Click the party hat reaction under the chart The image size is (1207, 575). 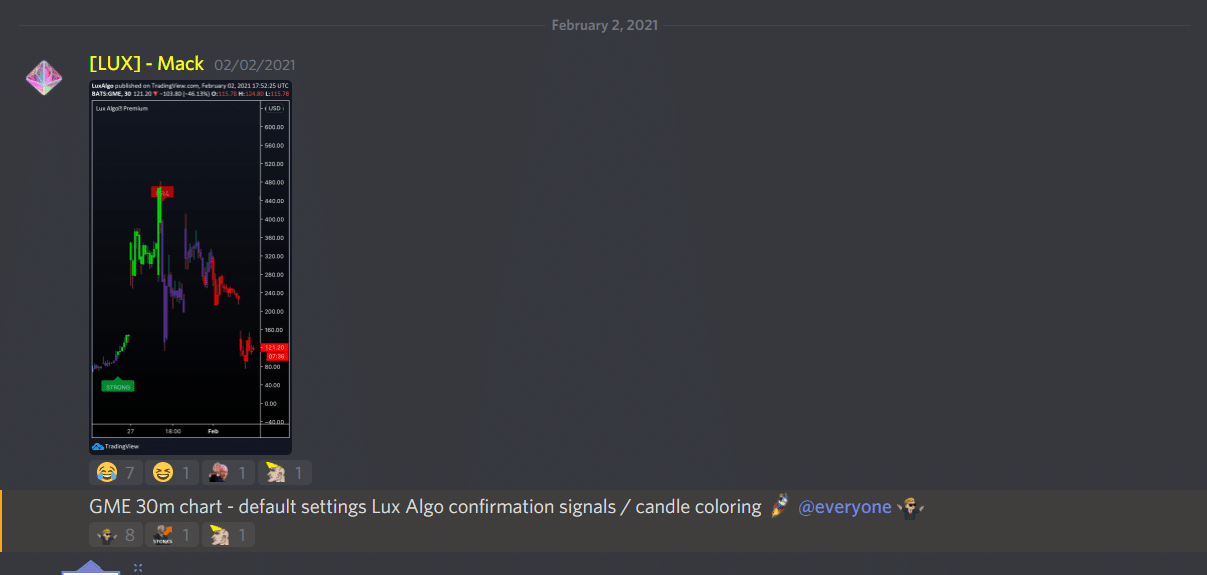[x=284, y=472]
